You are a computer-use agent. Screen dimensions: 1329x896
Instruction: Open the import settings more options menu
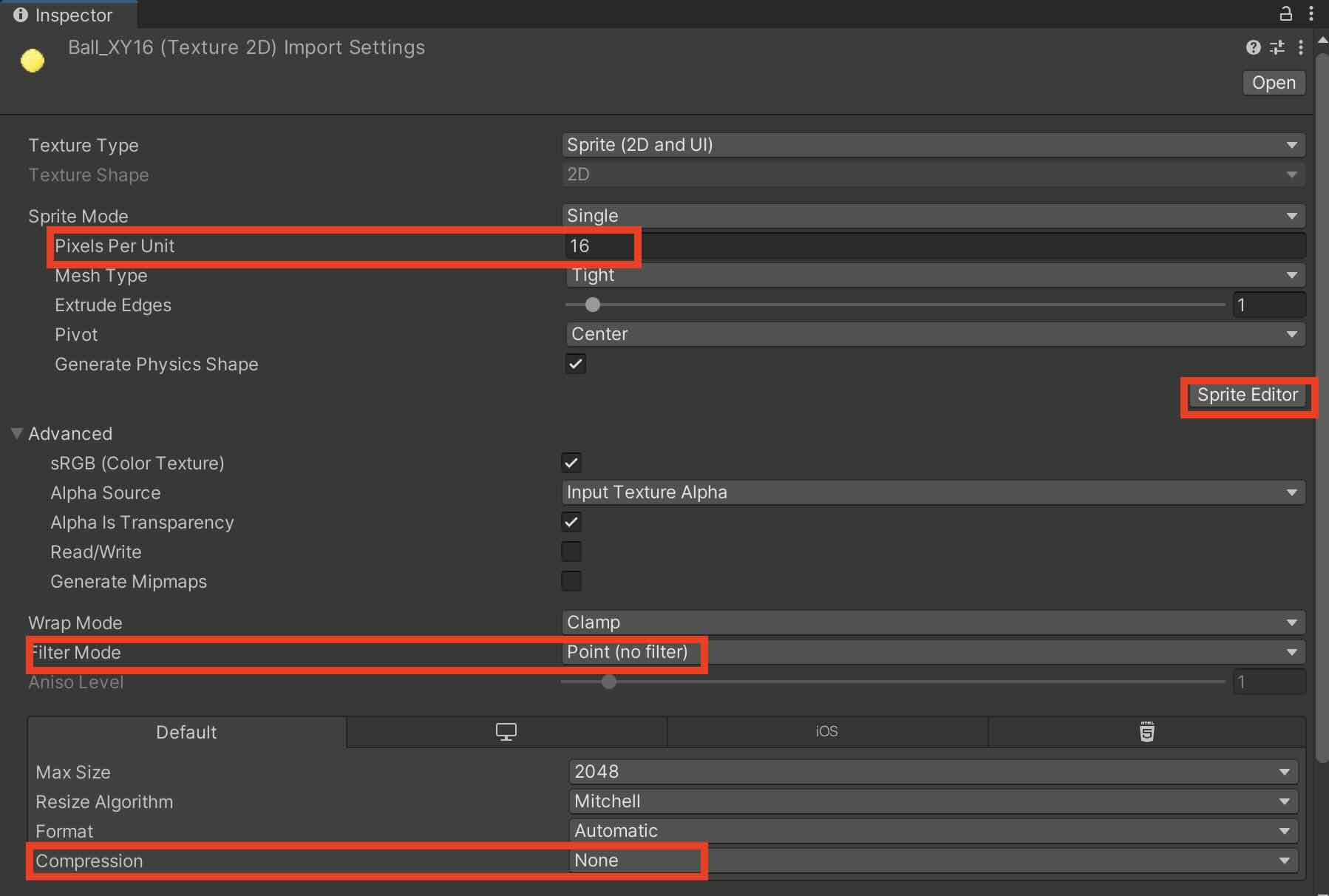click(x=1301, y=48)
